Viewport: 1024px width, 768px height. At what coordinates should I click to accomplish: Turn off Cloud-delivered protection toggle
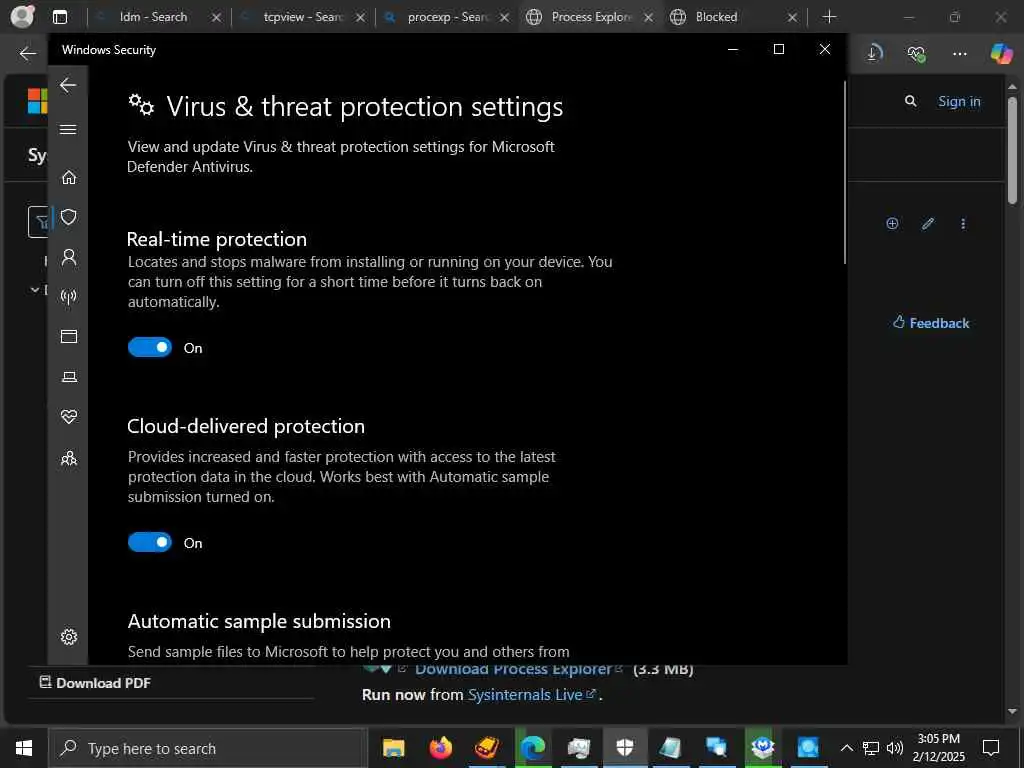click(x=150, y=542)
